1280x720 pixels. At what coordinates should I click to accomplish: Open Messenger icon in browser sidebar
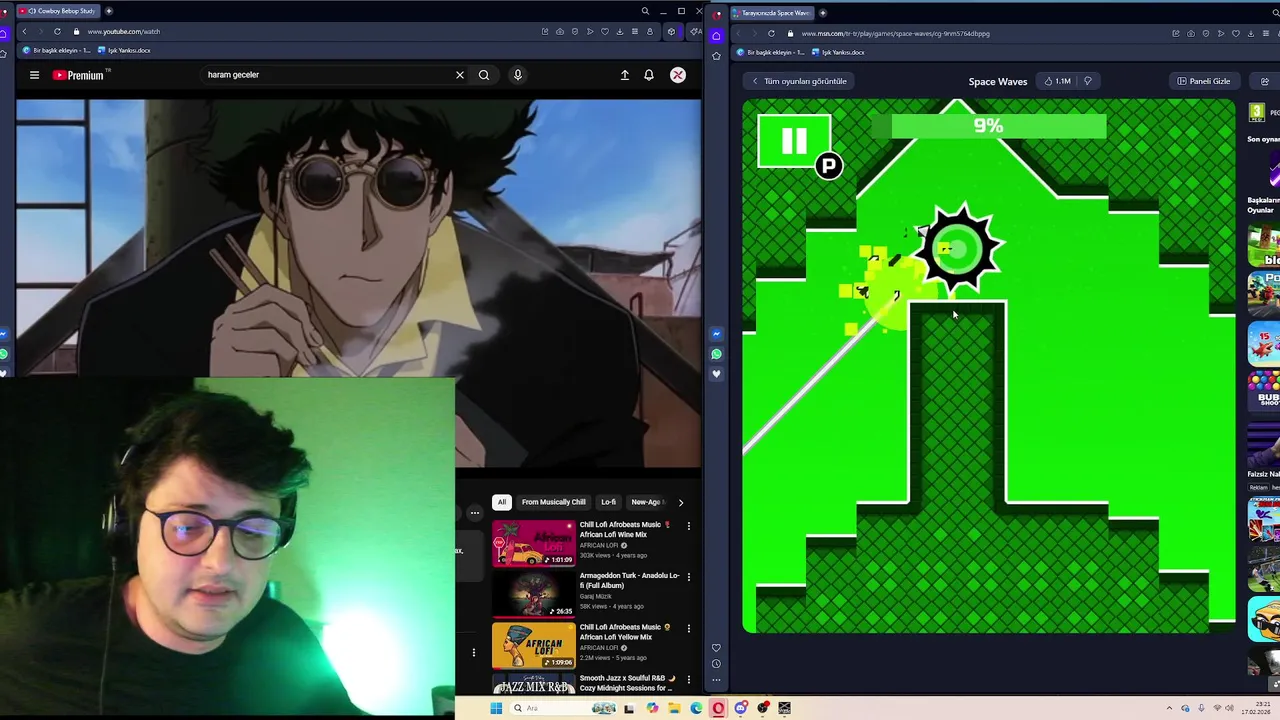point(716,334)
